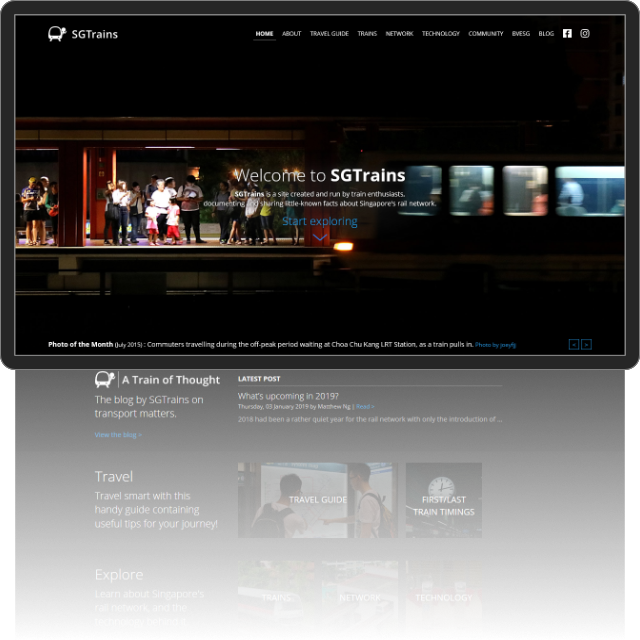Click the LATEST POST label
Screen dimensions: 640x640
[x=259, y=379]
